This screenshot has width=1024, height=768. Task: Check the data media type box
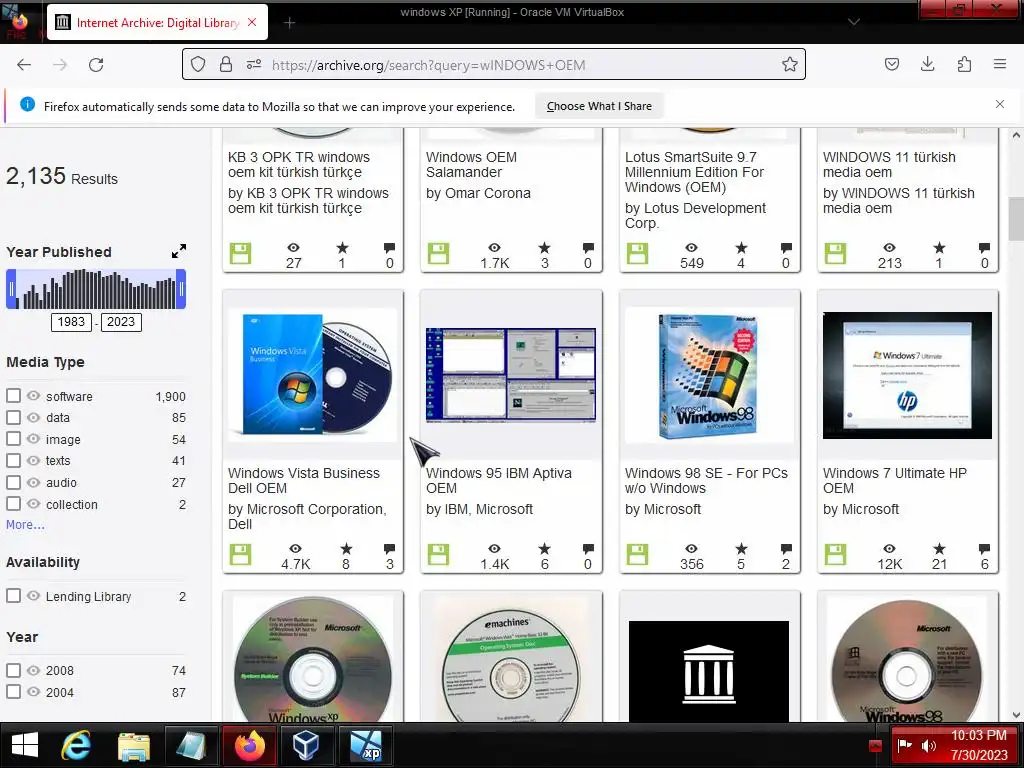13,417
